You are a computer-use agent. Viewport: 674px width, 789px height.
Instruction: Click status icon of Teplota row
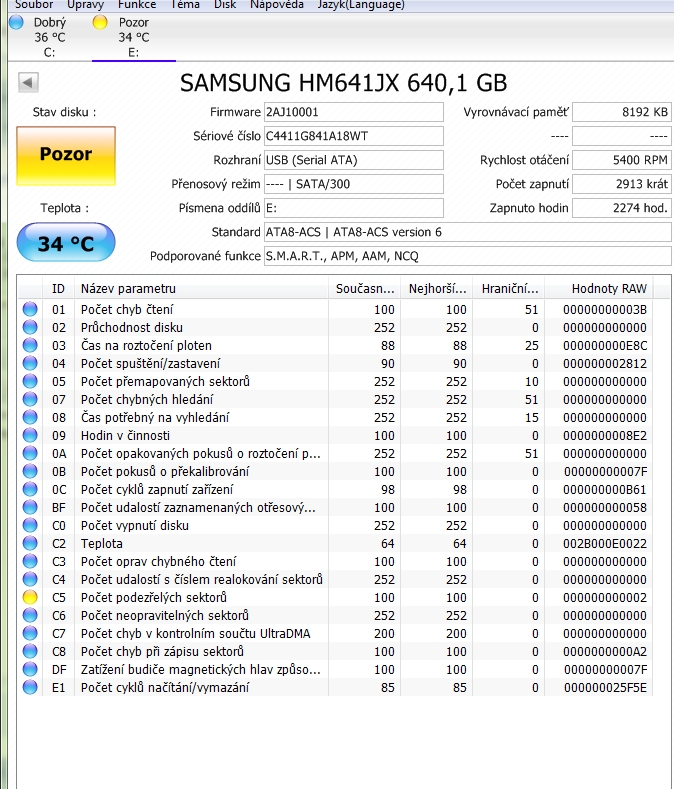(30, 543)
